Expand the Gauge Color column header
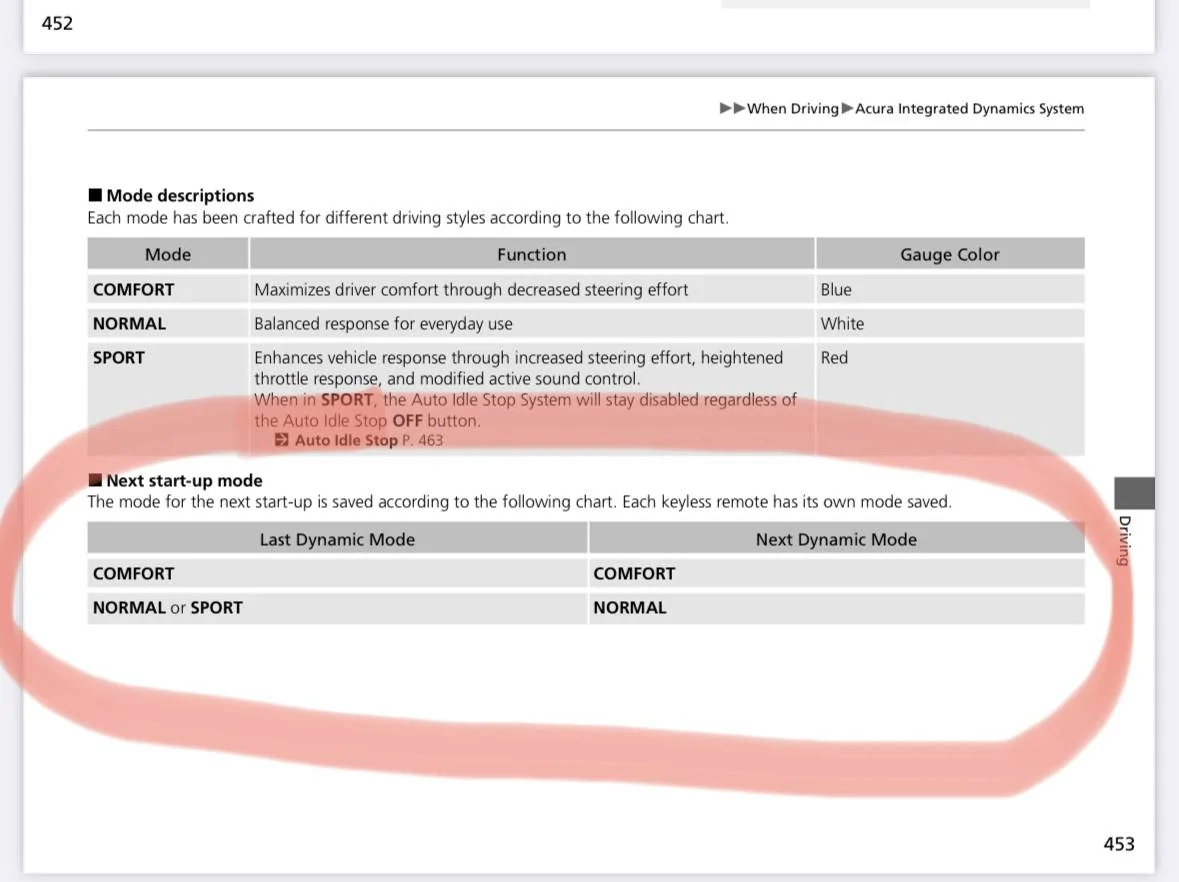This screenshot has width=1179, height=882. click(949, 254)
